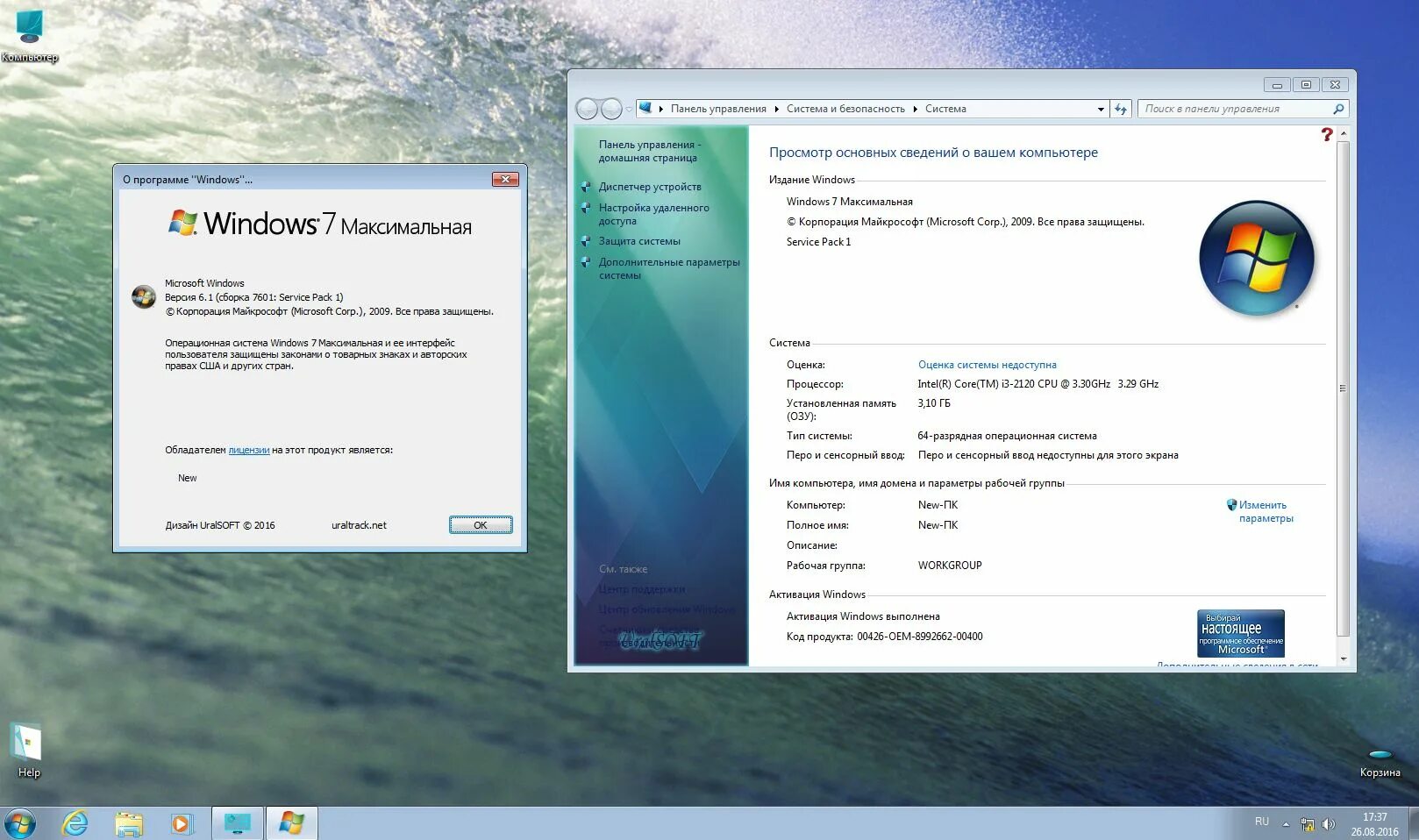Image resolution: width=1419 pixels, height=840 pixels.
Task: Click the Back navigation button
Action: coord(587,109)
